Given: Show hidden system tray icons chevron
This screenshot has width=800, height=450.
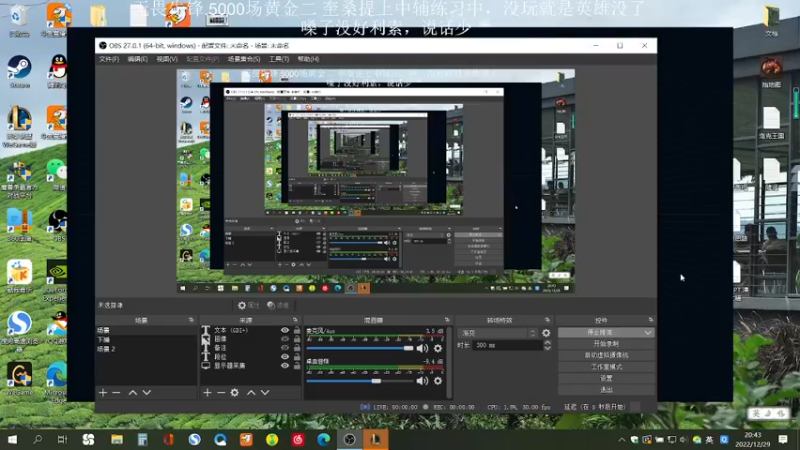Looking at the screenshot, I should [x=621, y=439].
